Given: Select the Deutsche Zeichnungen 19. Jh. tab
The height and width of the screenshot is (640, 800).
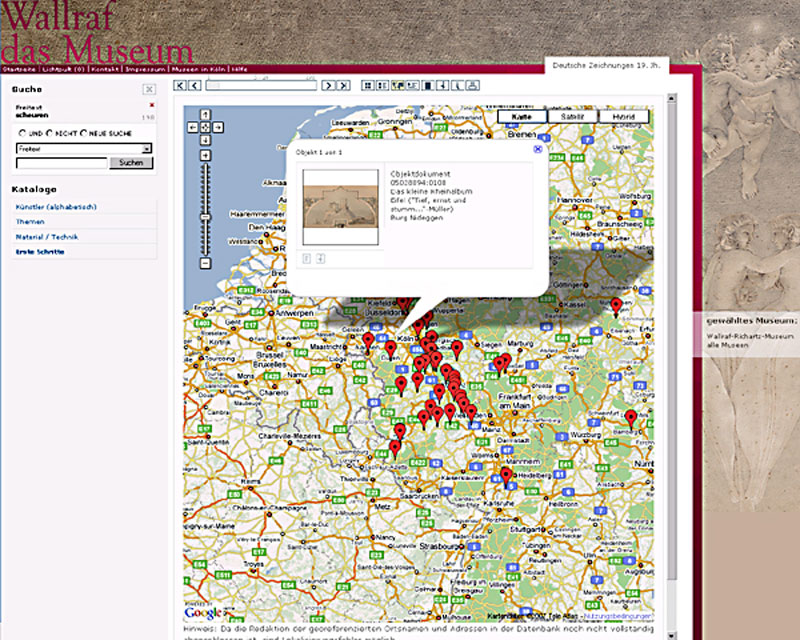Looking at the screenshot, I should (606, 65).
